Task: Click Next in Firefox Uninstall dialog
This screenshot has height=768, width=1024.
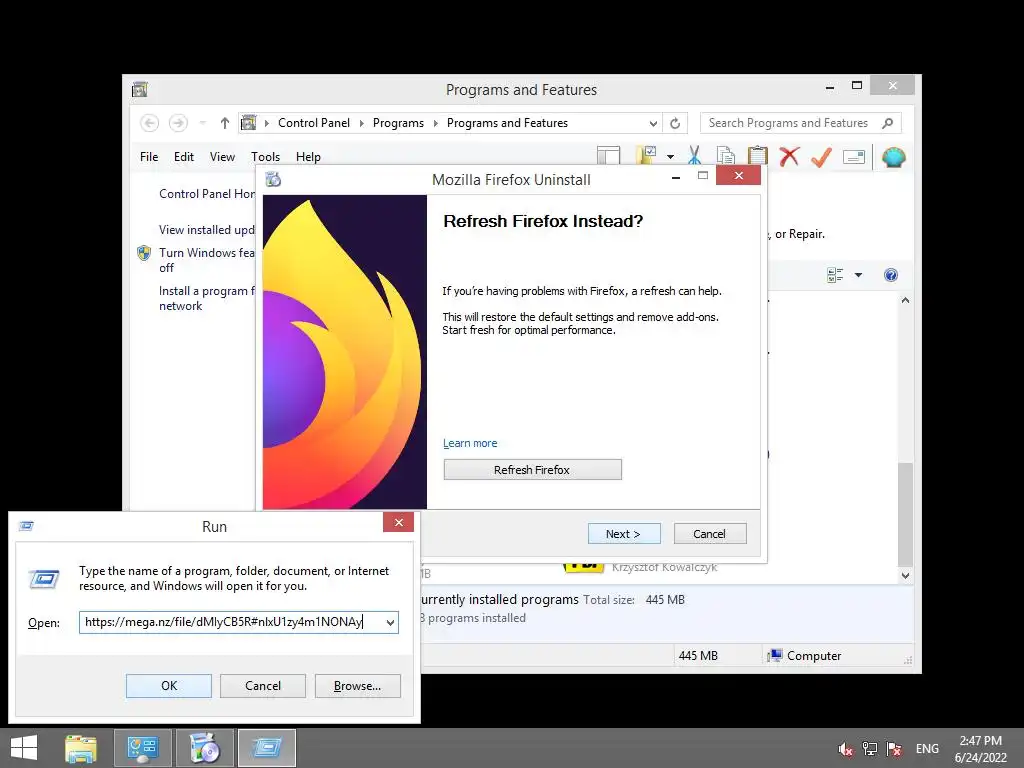Action: tap(624, 534)
